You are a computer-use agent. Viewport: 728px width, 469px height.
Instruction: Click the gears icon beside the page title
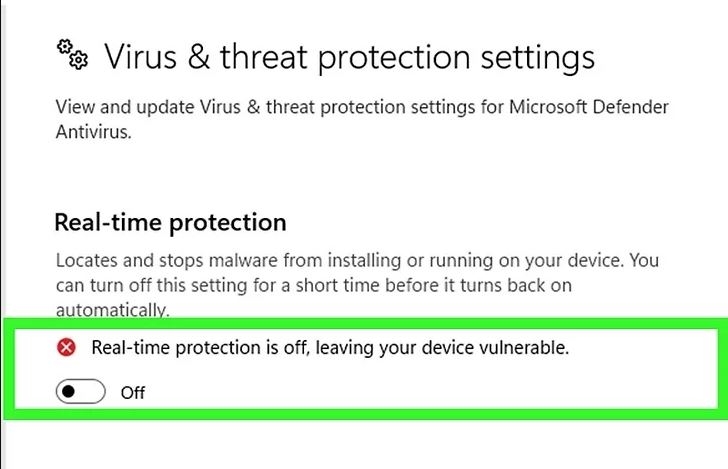coord(72,55)
